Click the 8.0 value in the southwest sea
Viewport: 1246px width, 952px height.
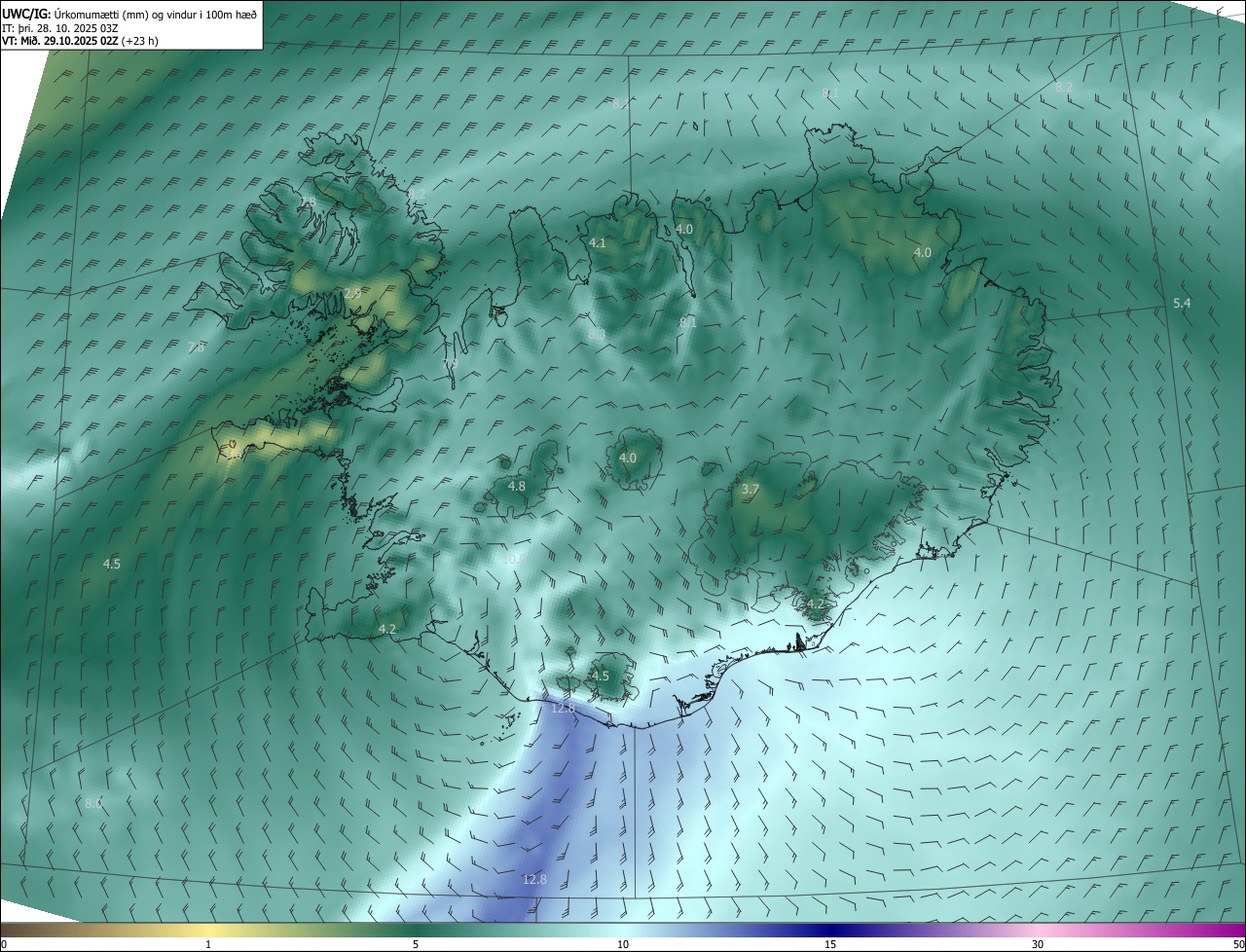pos(93,803)
